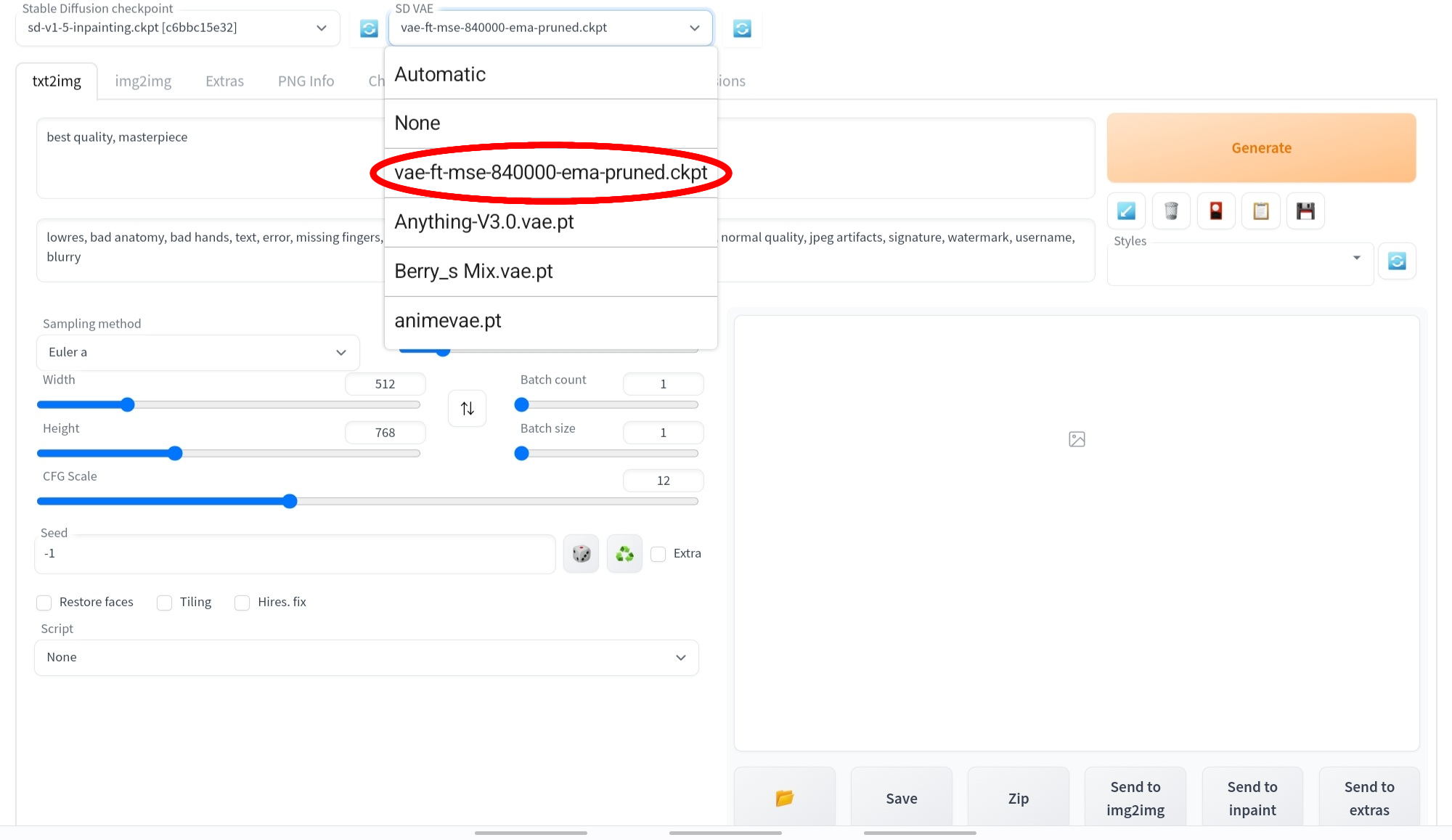Apply styles with the clipboard icon
This screenshot has width=1452, height=840.
tap(1261, 211)
